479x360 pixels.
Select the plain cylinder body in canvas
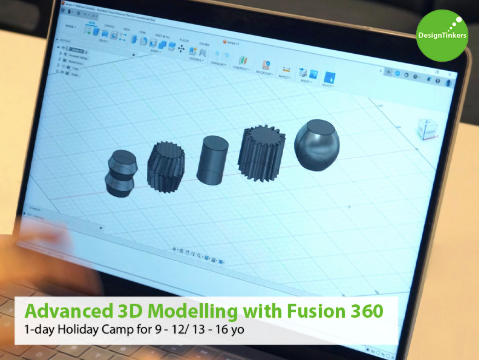point(212,160)
